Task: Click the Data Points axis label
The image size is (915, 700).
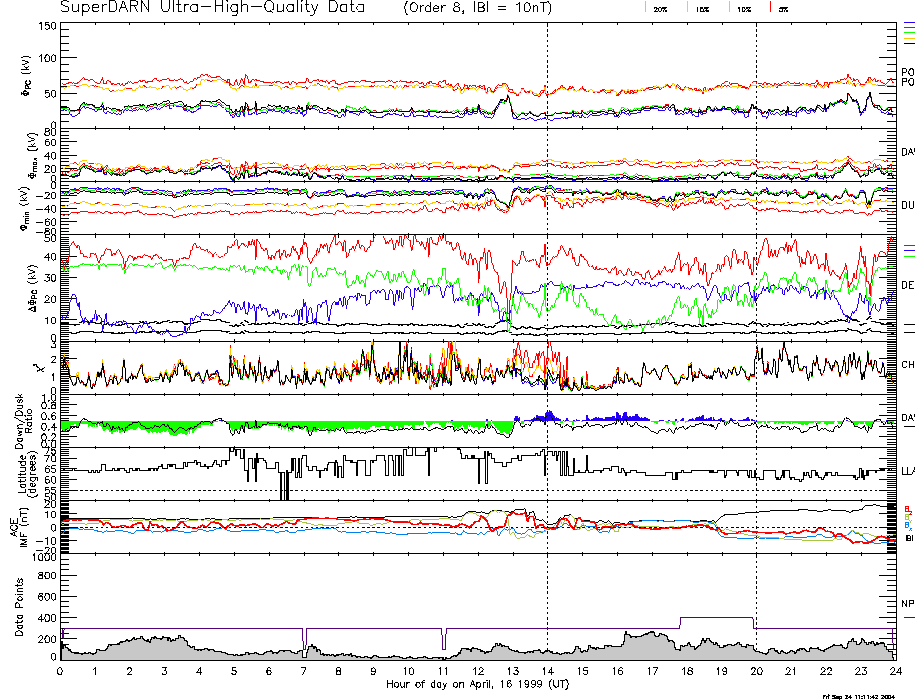Action: [16, 610]
